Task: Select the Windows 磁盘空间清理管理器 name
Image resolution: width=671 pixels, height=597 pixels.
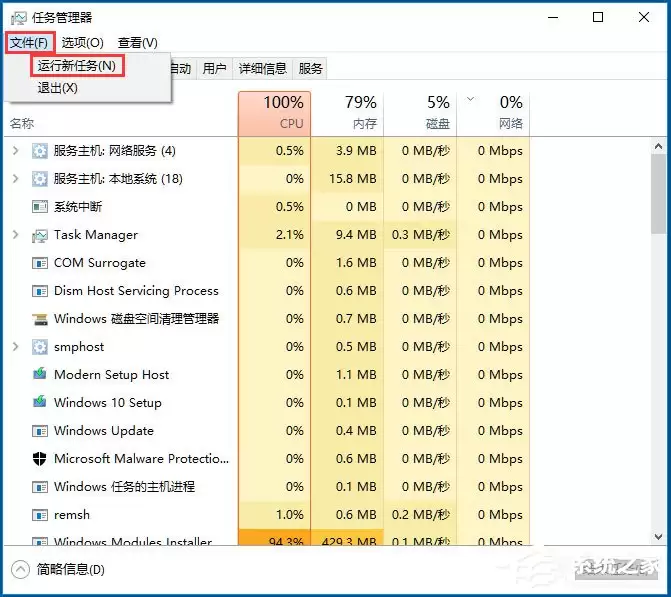Action: [x=137, y=319]
